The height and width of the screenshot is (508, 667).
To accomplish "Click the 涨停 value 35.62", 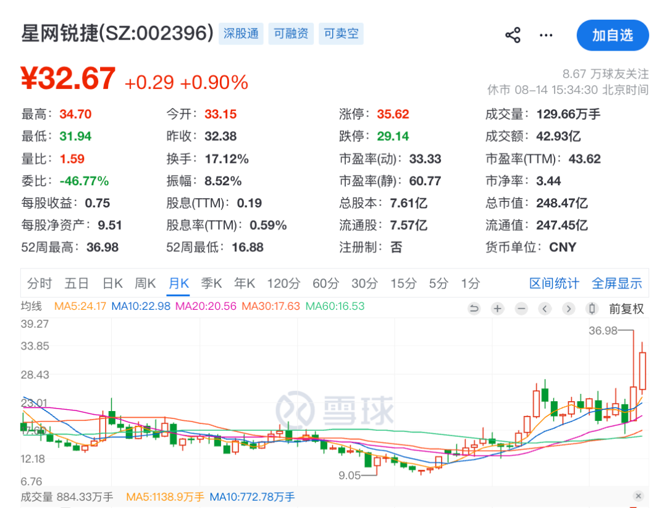I will tap(393, 114).
